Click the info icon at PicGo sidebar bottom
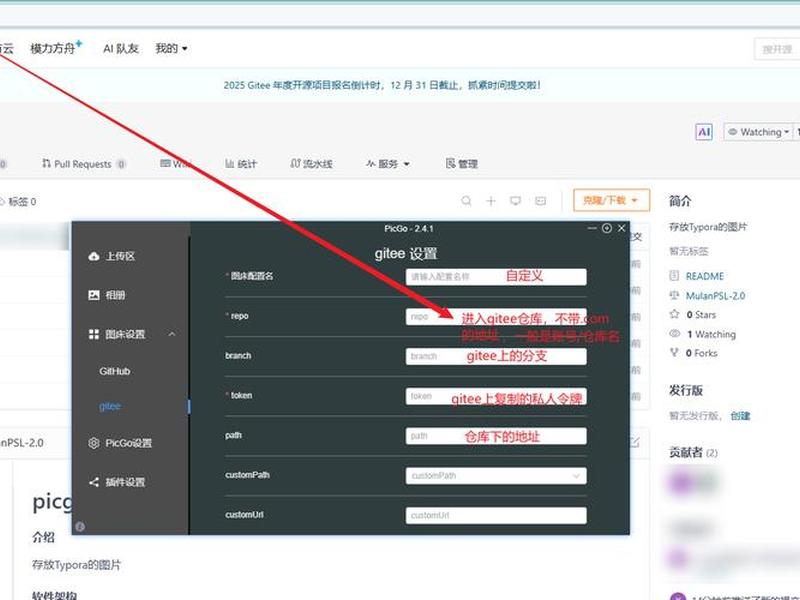800x600 pixels. (x=80, y=527)
